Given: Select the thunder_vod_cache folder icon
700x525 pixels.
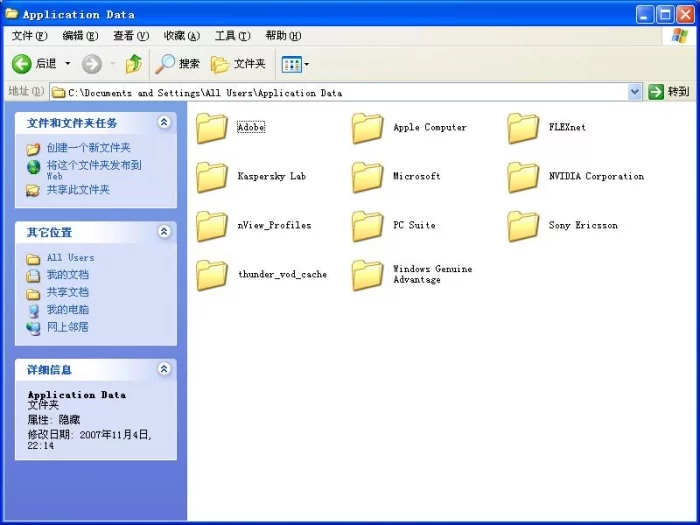Looking at the screenshot, I should [212, 275].
